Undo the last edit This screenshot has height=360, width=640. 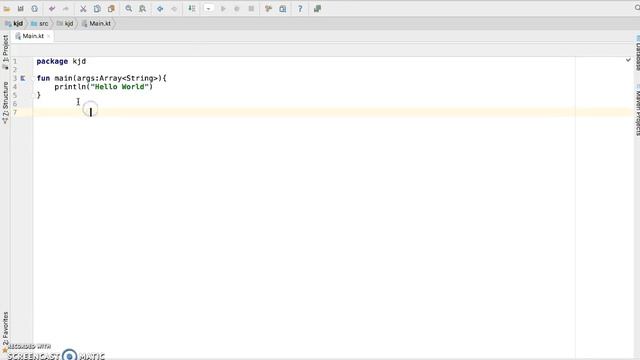click(x=52, y=9)
